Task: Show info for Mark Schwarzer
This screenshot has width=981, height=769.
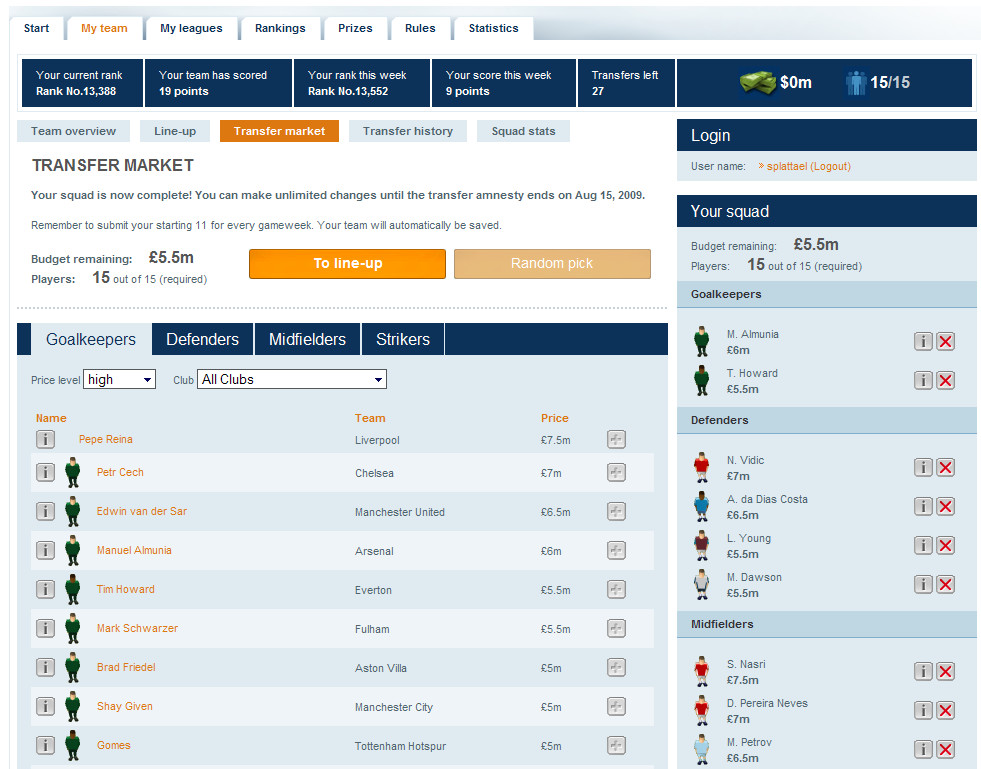Action: 45,628
